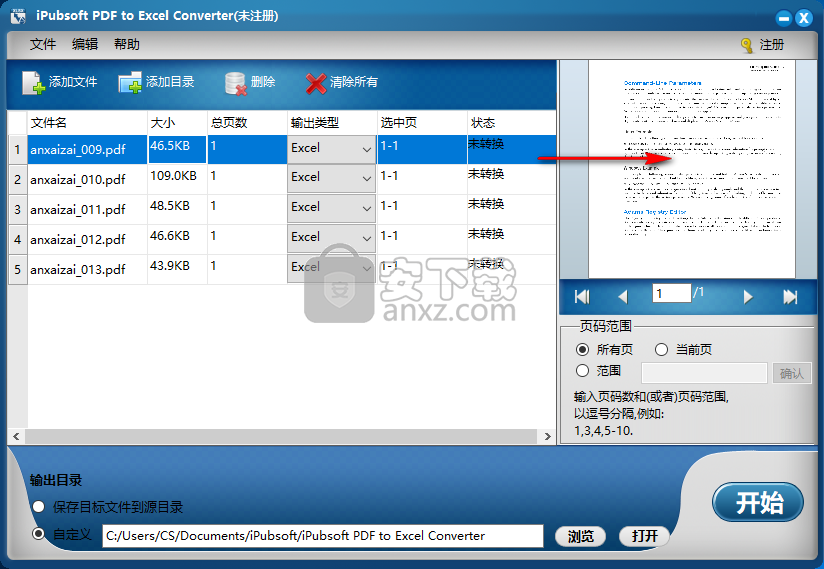Click the 浏览 browse button
The width and height of the screenshot is (824, 569).
pos(581,536)
